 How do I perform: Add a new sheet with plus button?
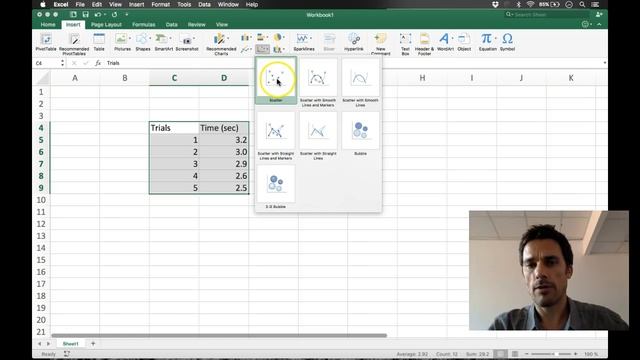[93, 344]
